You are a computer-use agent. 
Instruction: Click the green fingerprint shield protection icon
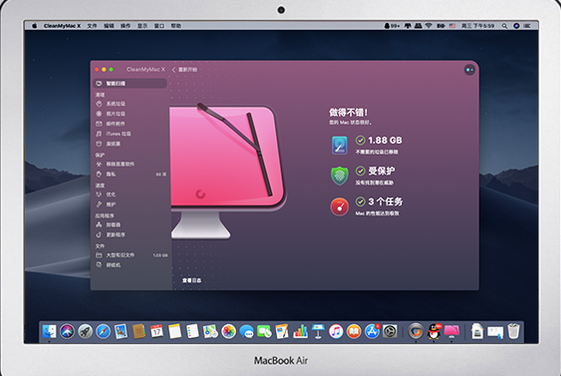coord(339,176)
